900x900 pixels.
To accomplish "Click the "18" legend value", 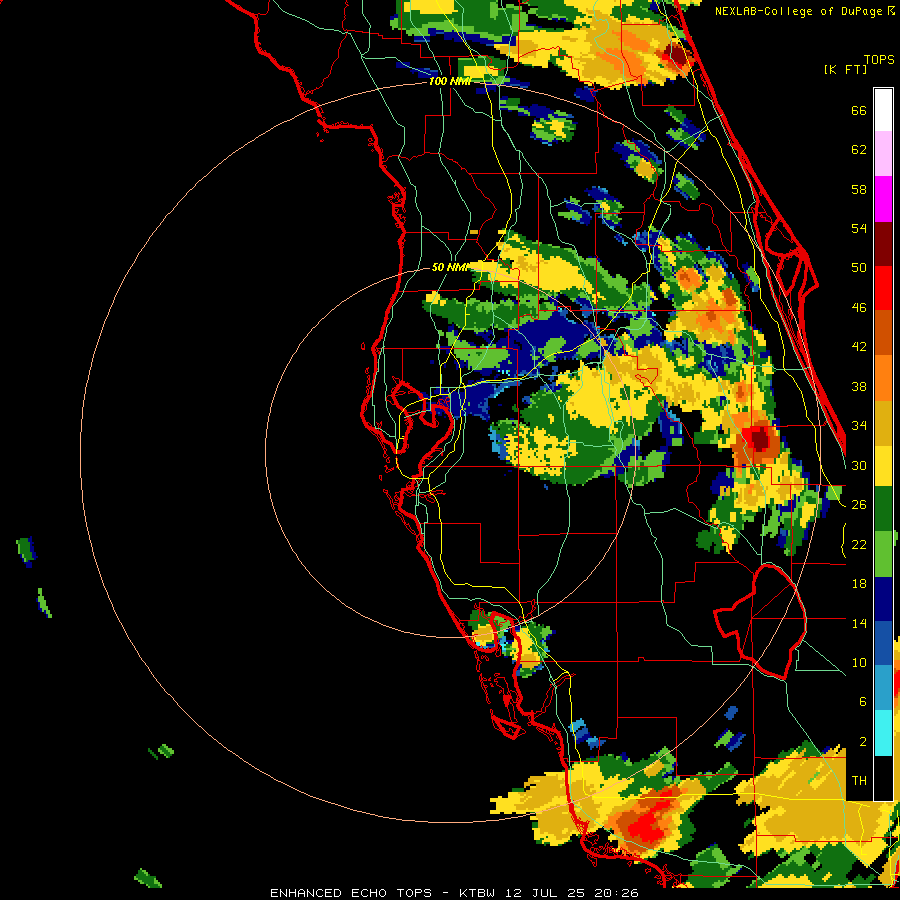I will point(859,584).
